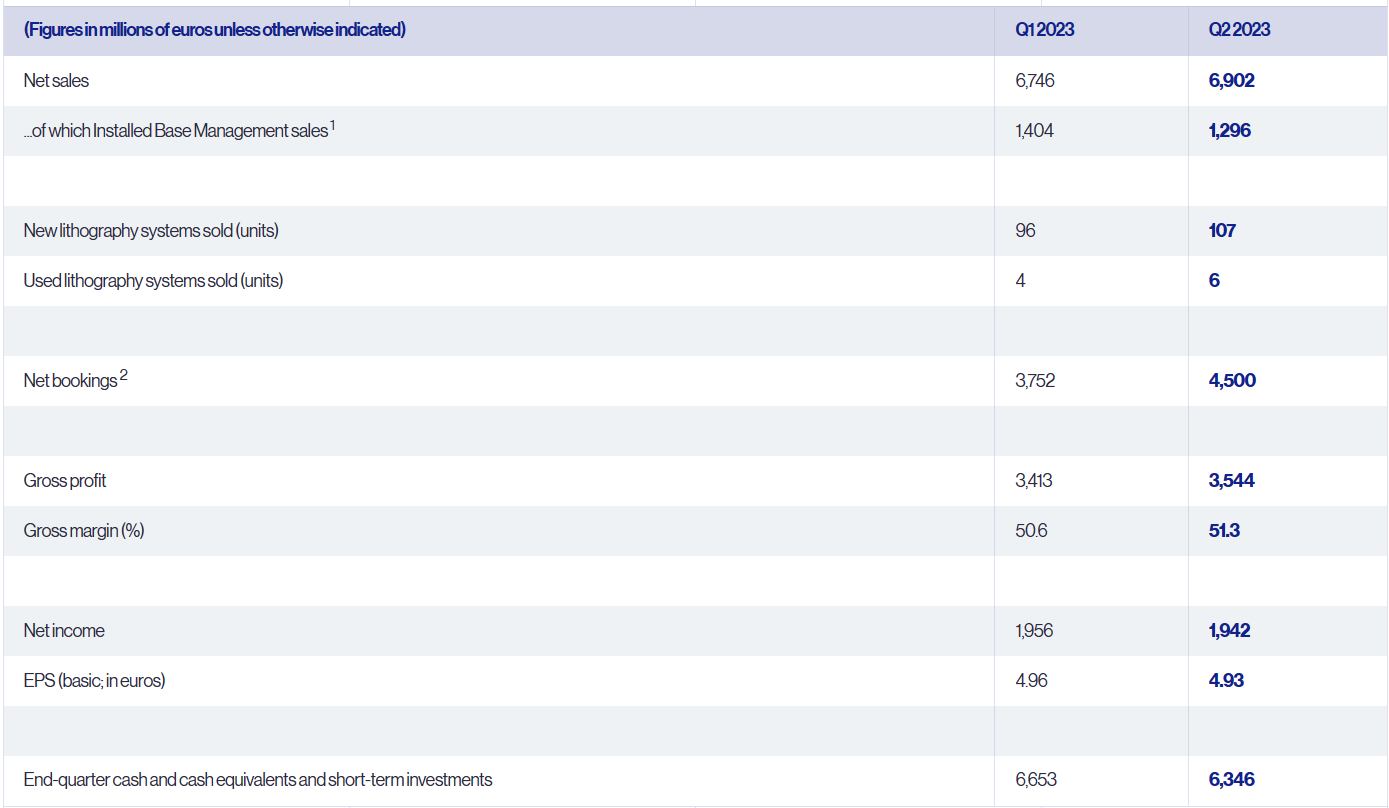Screen dimensions: 1389x808
Task: Select the Q2 new systems value 107
Action: click(x=1222, y=231)
